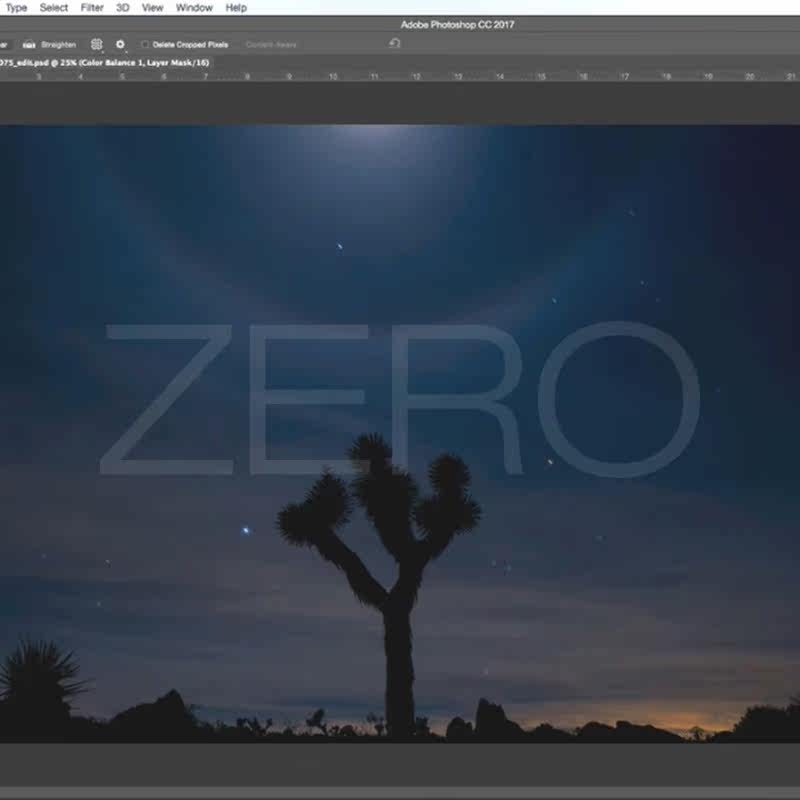Screen dimensions: 800x800
Task: Open the Select menu
Action: tap(54, 7)
